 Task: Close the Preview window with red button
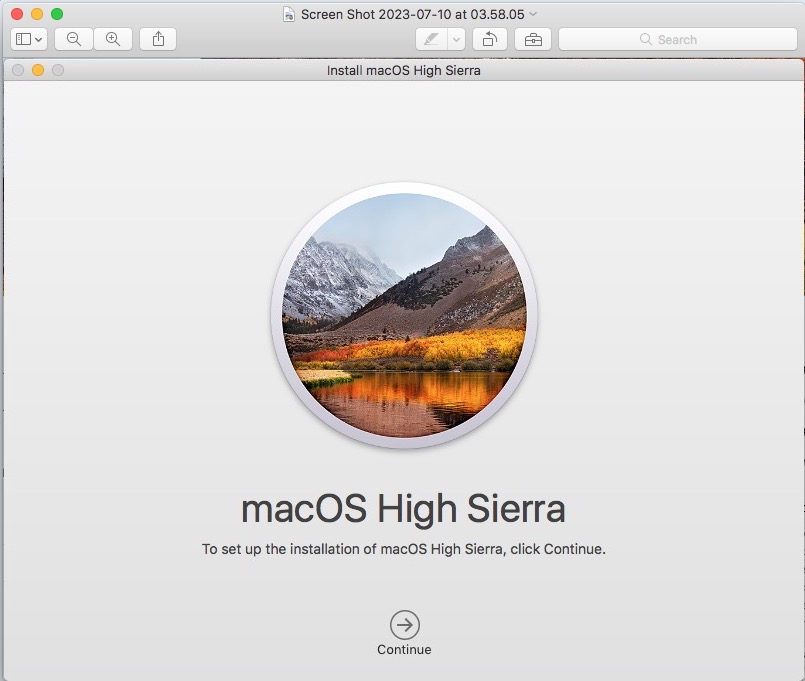click(17, 14)
